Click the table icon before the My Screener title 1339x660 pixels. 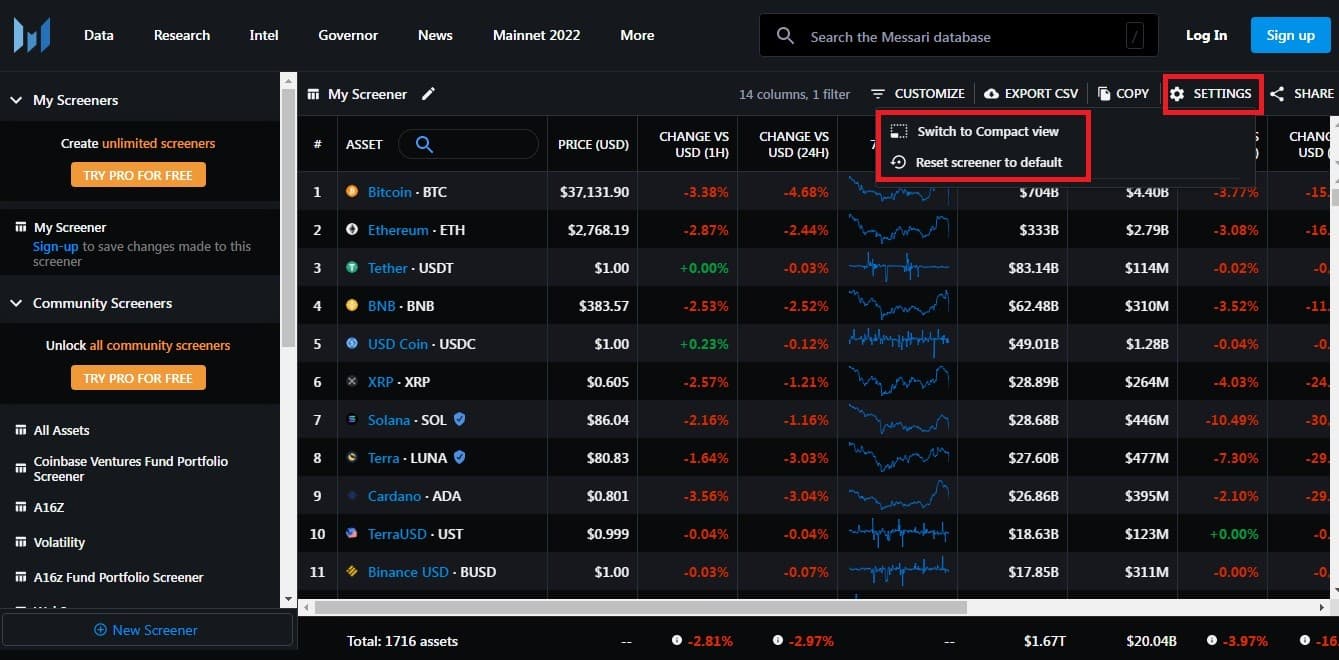tap(314, 94)
